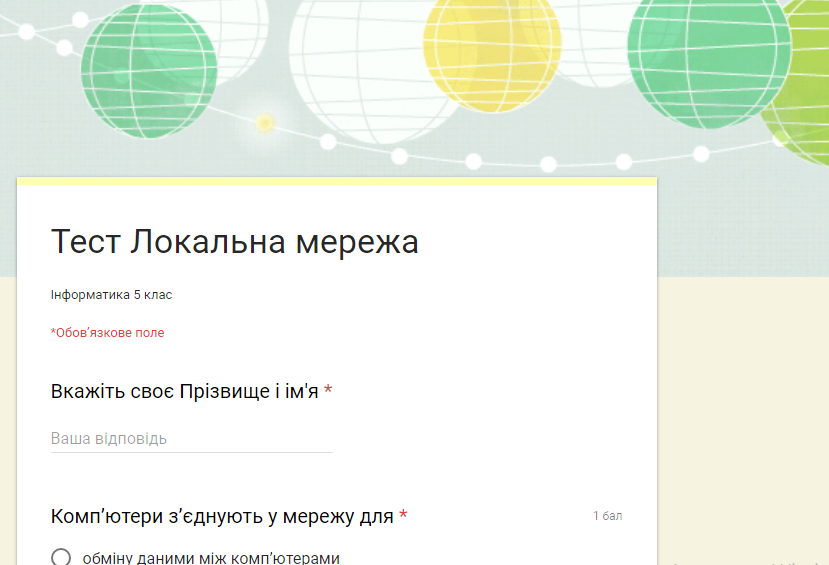
Task: Click question "Комп'ютери з'єднують у мережу для"
Action: [222, 516]
